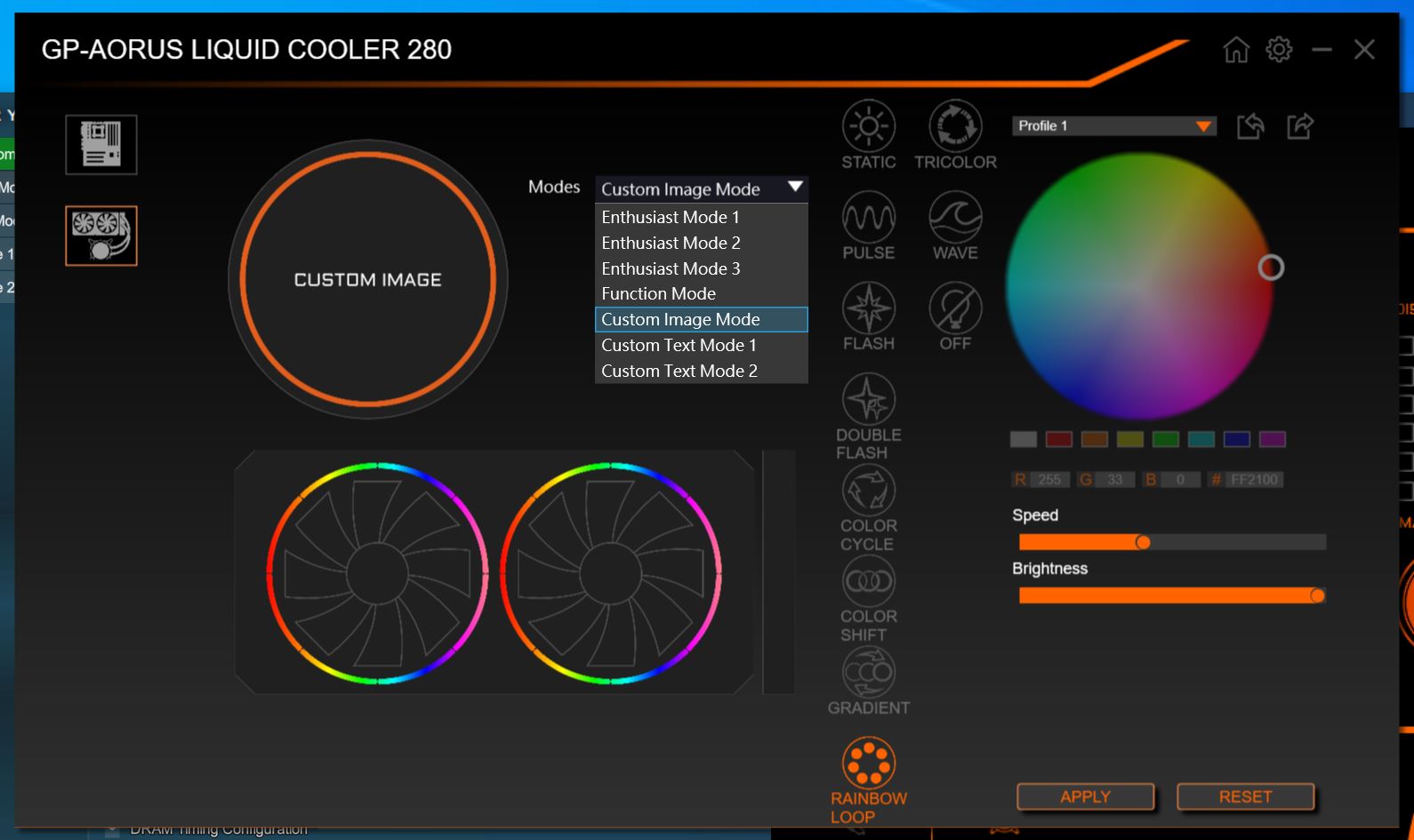This screenshot has width=1414, height=840.
Task: Adjust the Speed slider handle
Action: point(1143,542)
